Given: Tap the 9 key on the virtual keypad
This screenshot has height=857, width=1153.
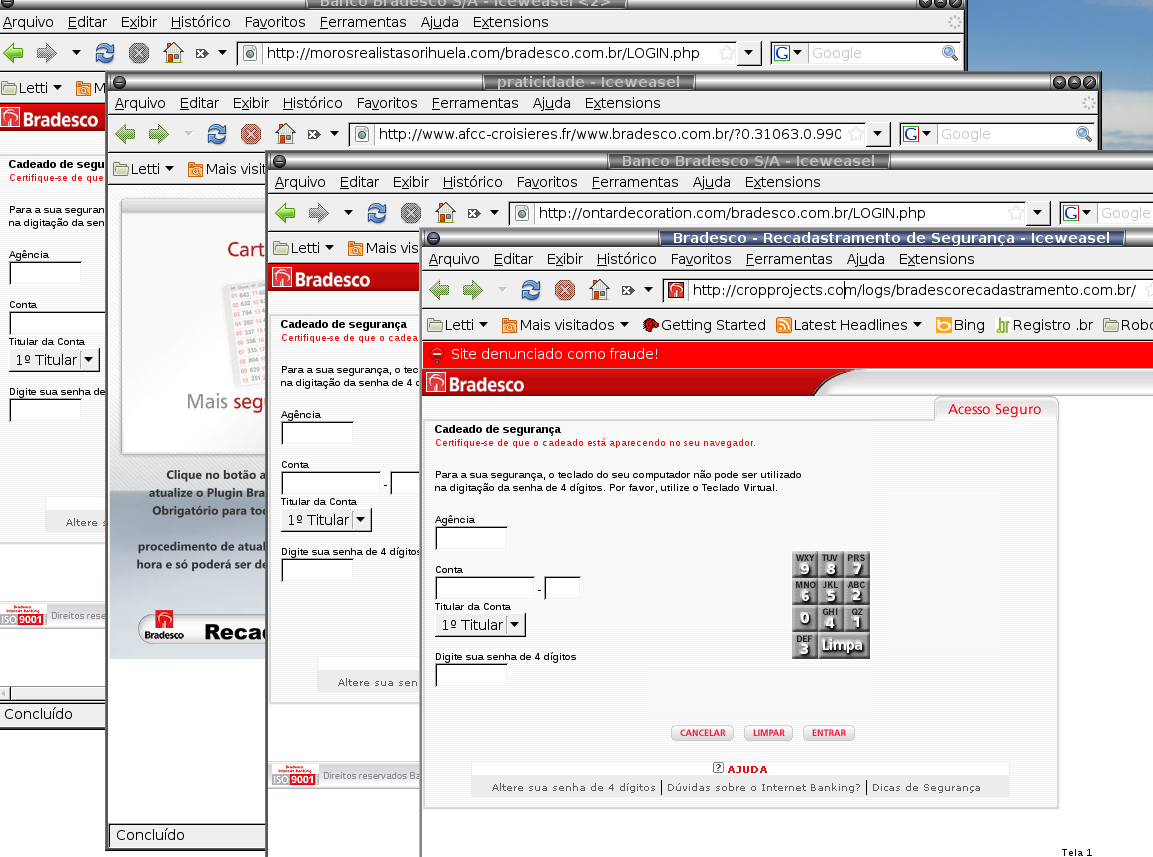Looking at the screenshot, I should (804, 565).
